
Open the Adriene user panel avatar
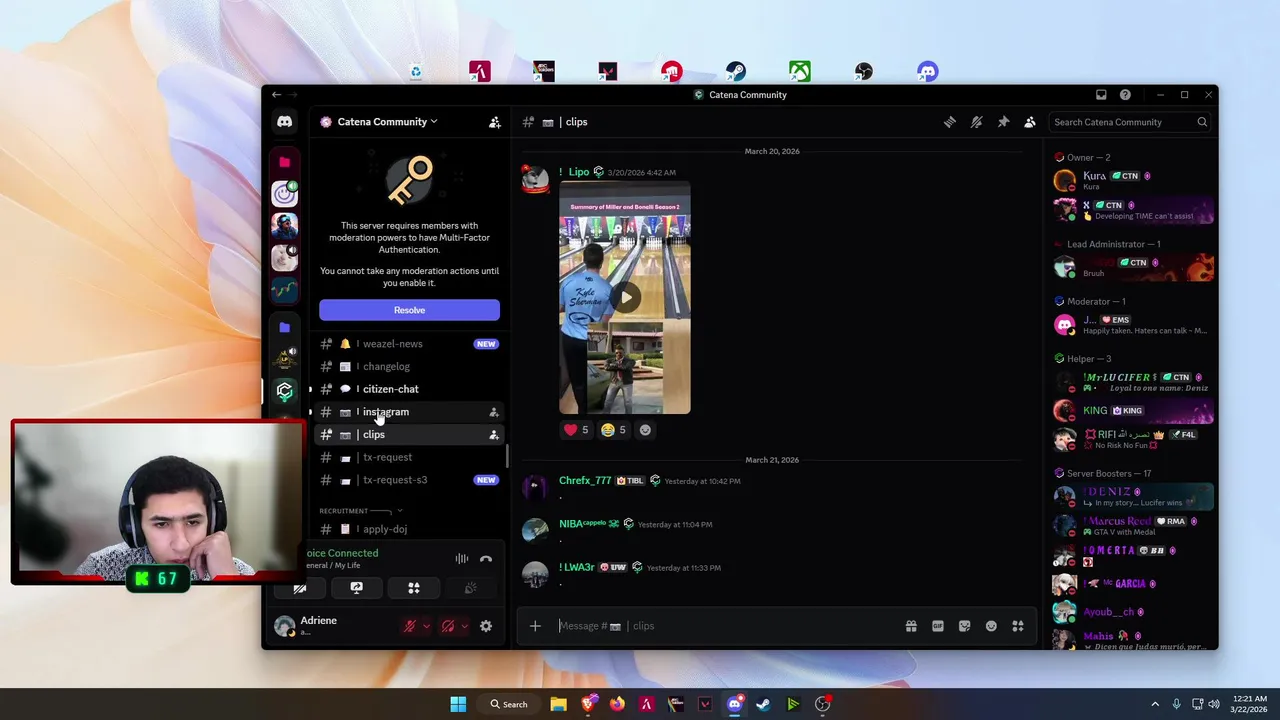point(285,626)
